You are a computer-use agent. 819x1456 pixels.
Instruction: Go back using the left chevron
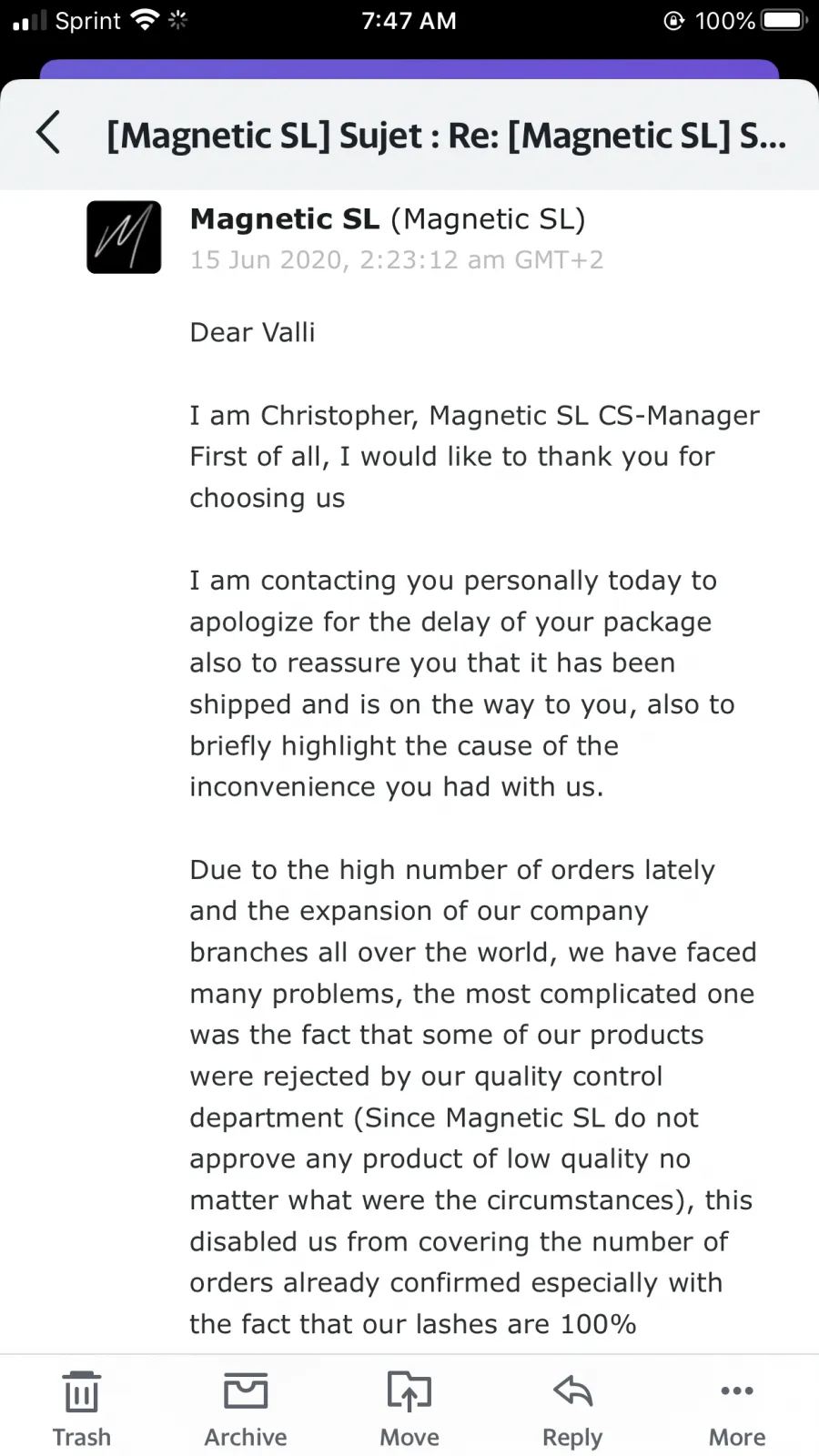[48, 133]
